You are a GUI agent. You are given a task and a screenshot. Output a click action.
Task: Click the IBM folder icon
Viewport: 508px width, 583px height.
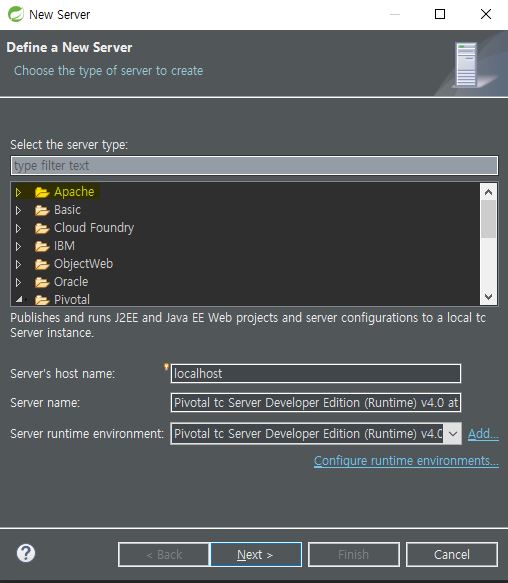point(42,246)
